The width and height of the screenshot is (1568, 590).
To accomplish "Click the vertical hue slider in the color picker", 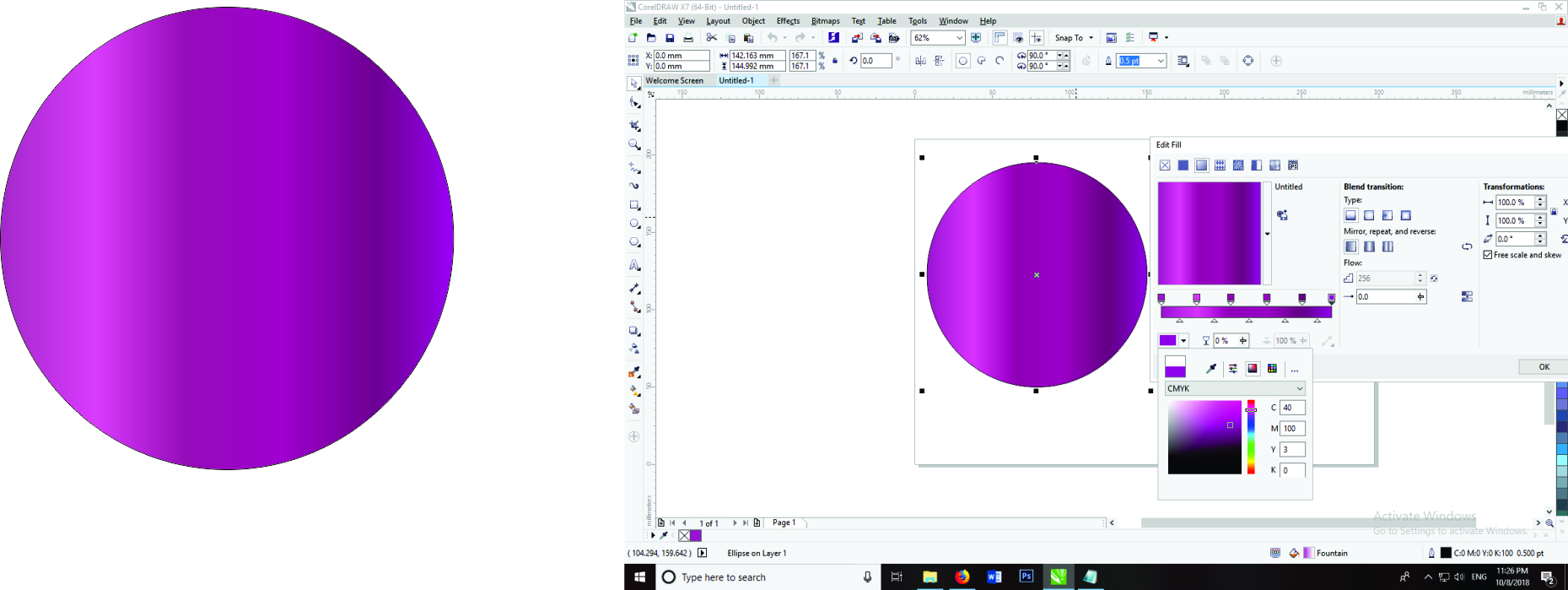I will click(1251, 437).
